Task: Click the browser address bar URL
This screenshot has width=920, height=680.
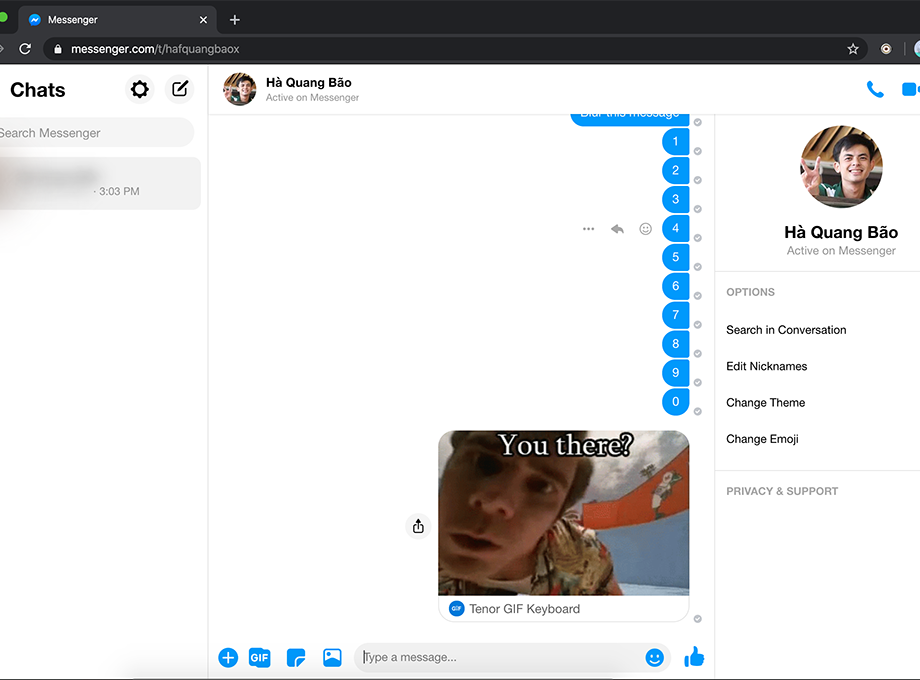Action: click(x=155, y=49)
